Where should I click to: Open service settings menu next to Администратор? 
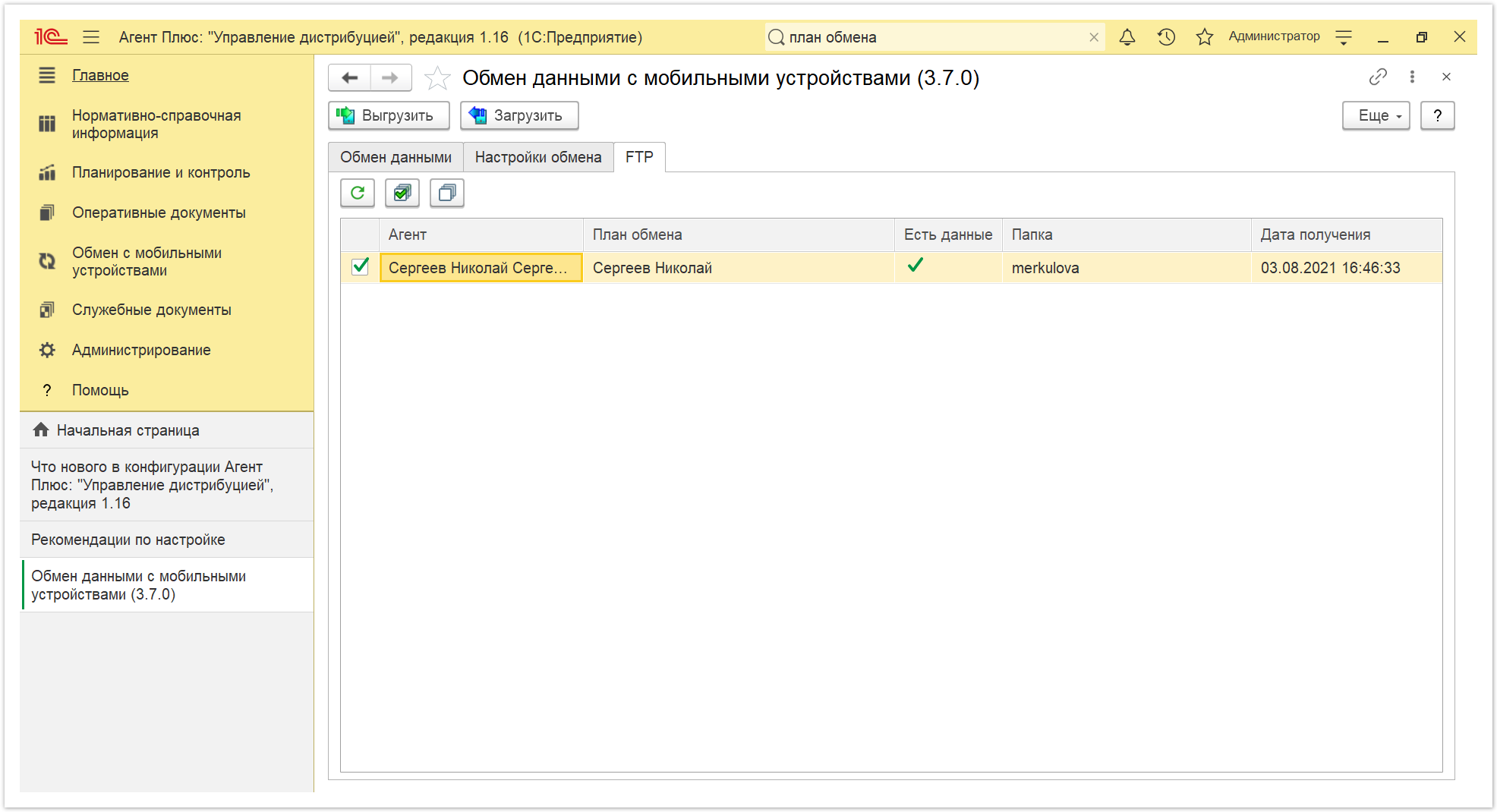[1344, 36]
